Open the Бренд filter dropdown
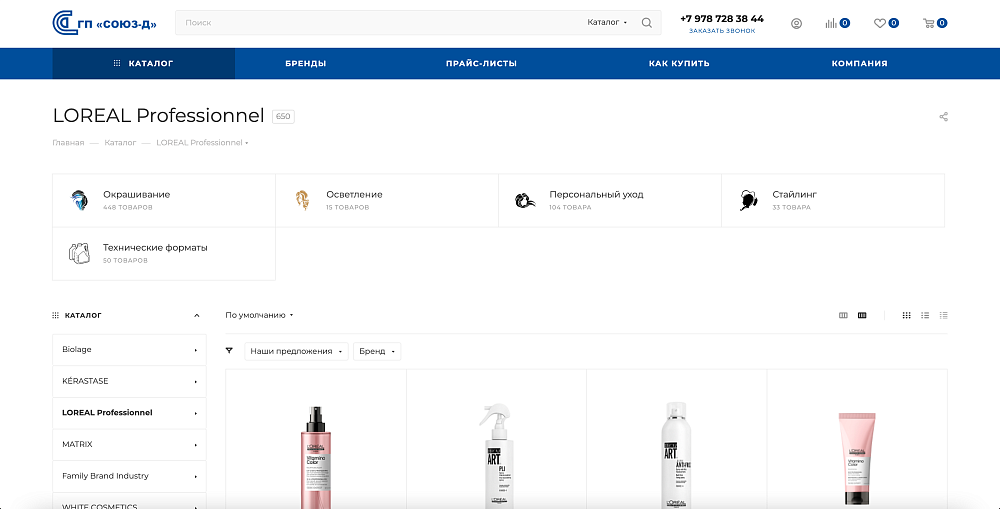Image resolution: width=1000 pixels, height=509 pixels. coord(377,351)
